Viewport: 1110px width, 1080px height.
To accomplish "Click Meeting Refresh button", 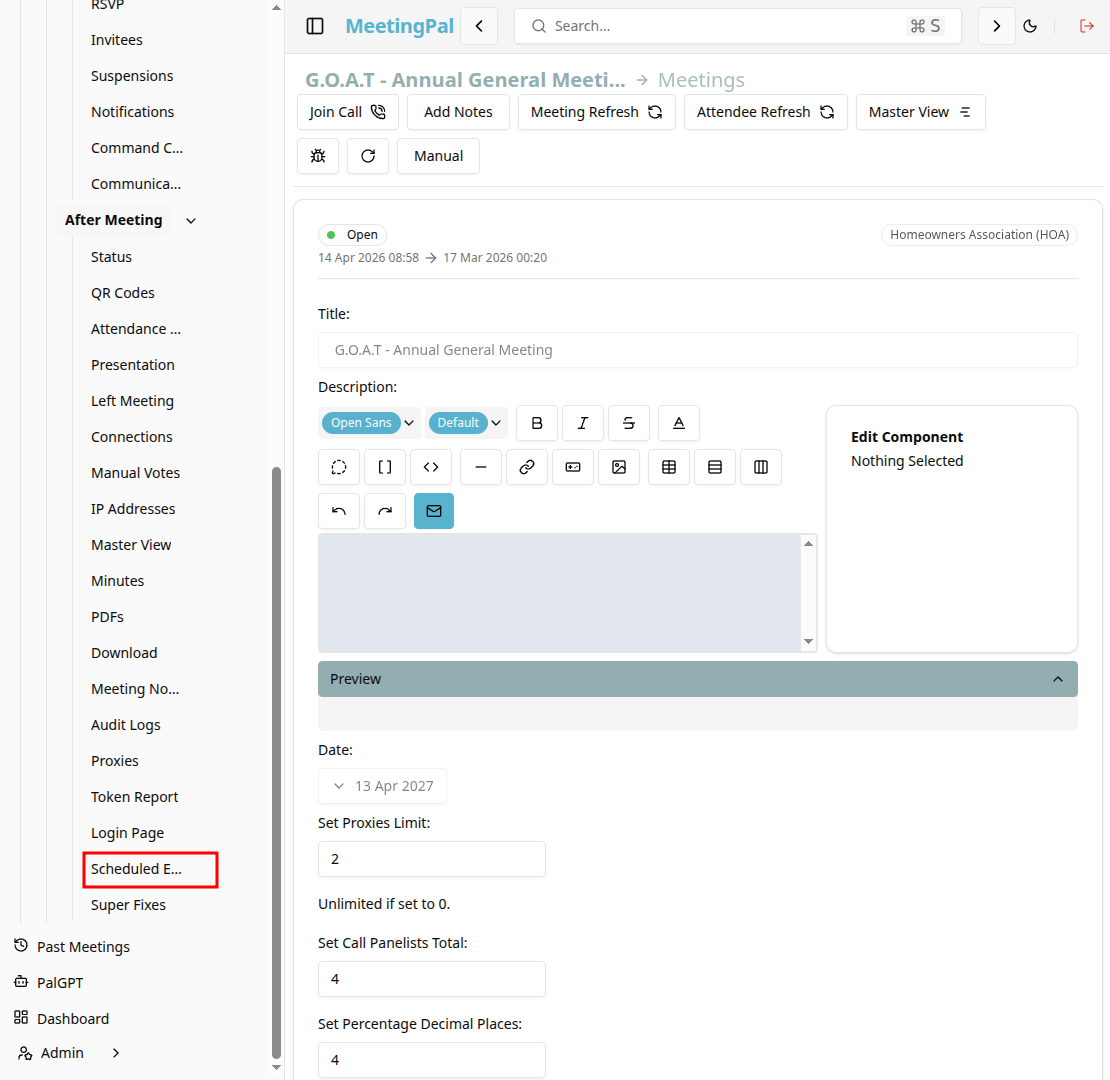I will pos(597,112).
